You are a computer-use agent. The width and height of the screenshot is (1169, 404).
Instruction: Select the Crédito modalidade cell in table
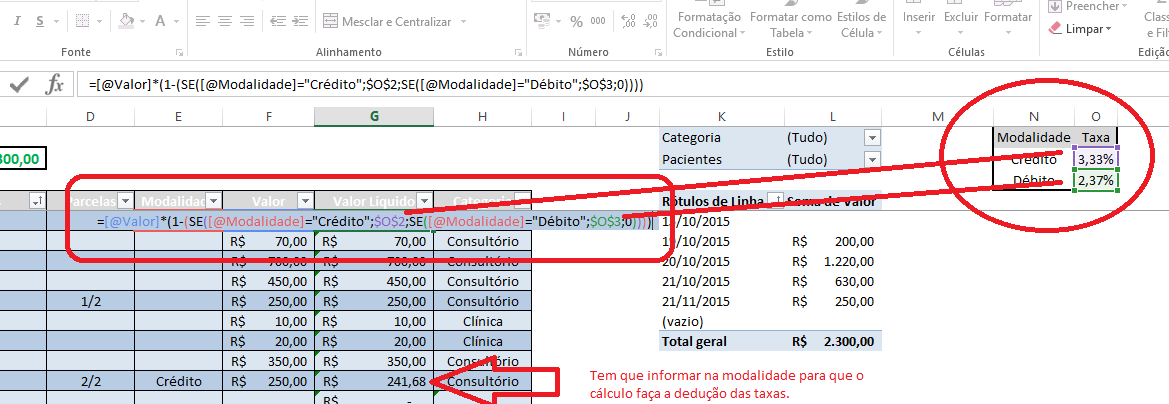pos(179,381)
